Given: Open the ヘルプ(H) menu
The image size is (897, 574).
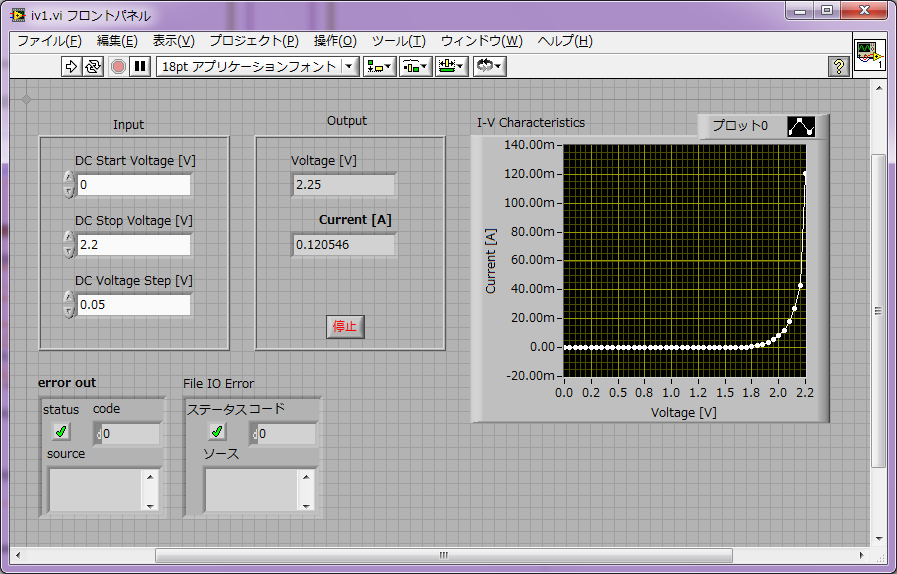Looking at the screenshot, I should [565, 41].
